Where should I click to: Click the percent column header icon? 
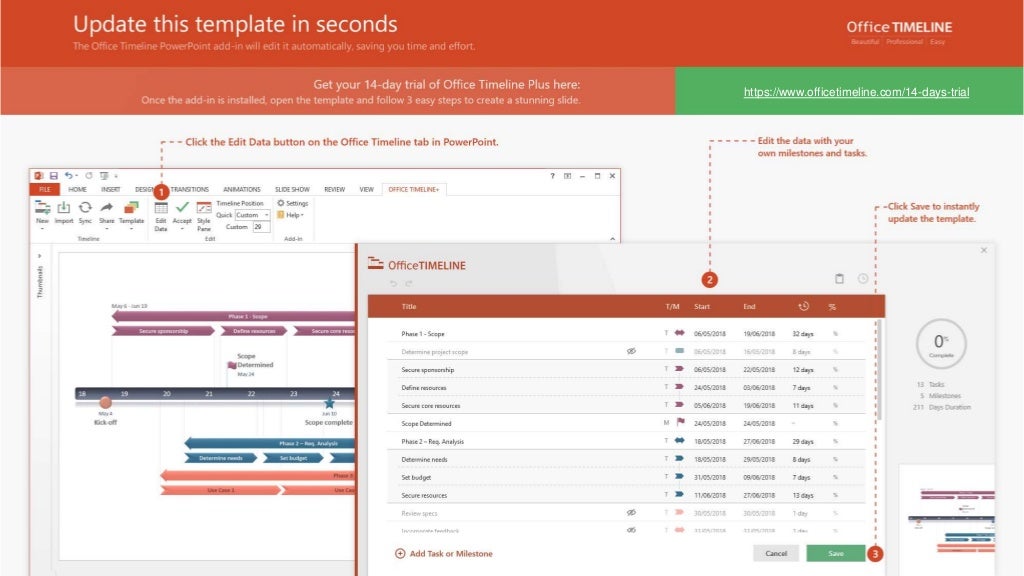pyautogui.click(x=832, y=306)
